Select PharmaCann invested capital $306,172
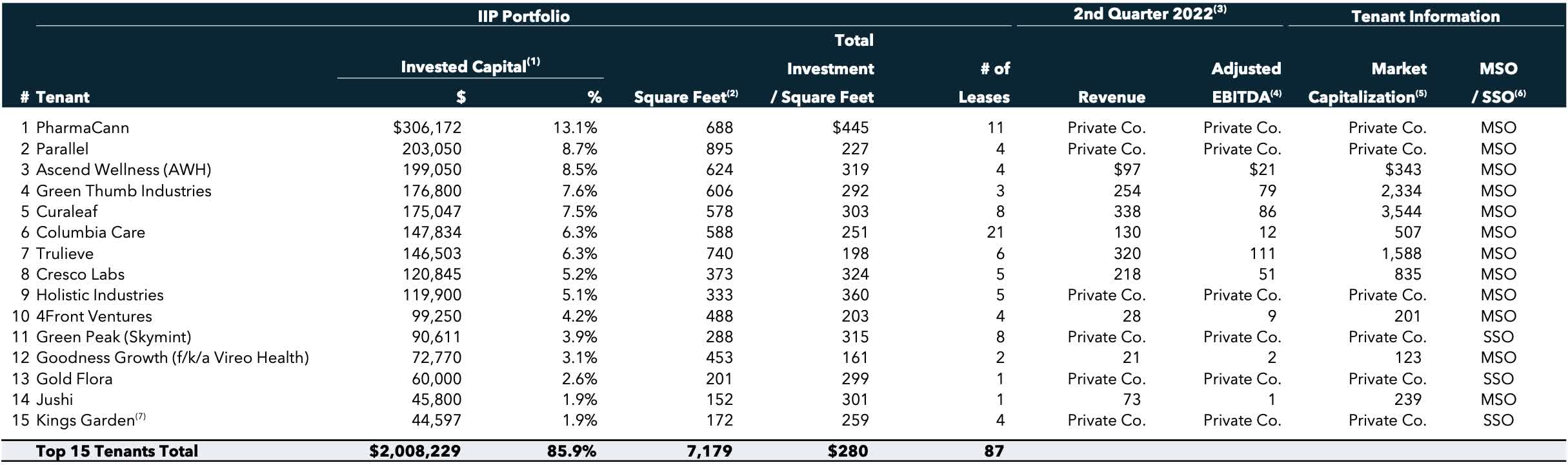Image resolution: width=1568 pixels, height=465 pixels. coord(427,128)
